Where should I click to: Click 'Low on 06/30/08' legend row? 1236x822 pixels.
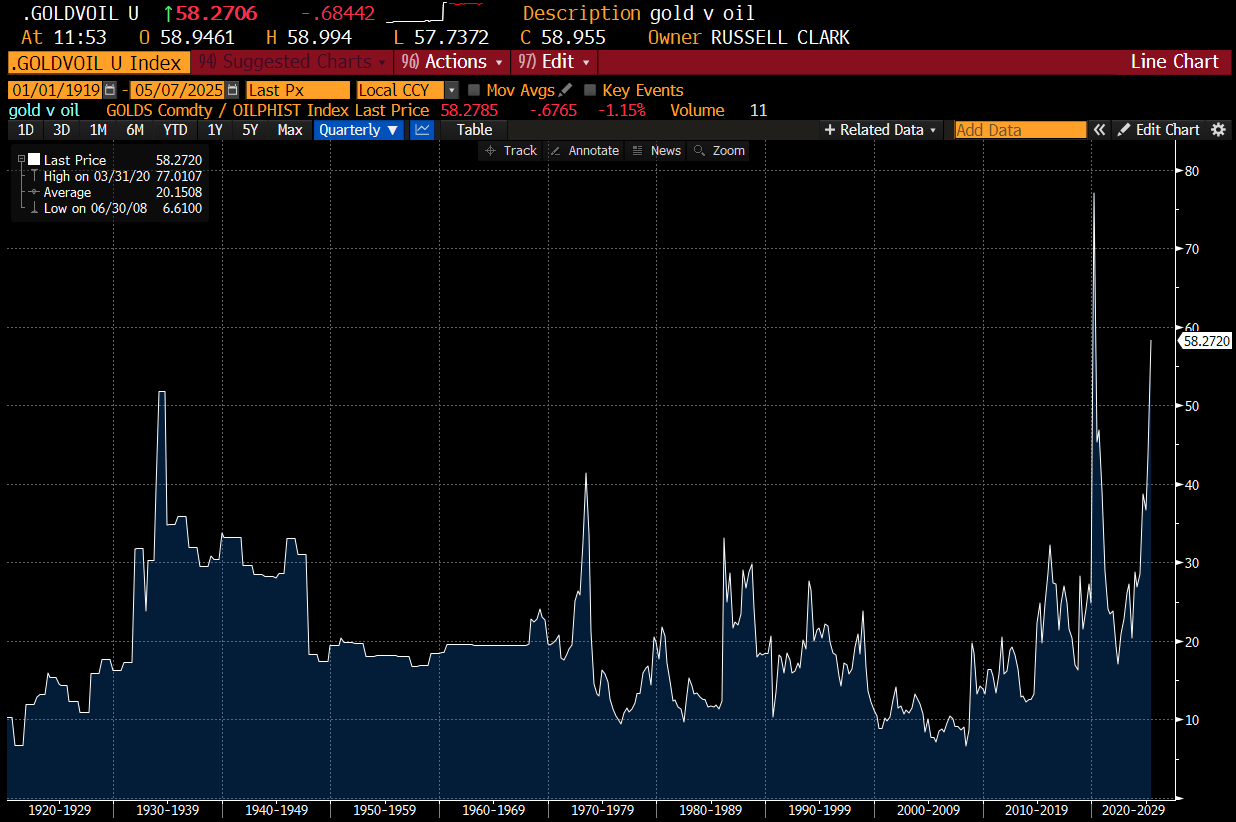click(116, 208)
